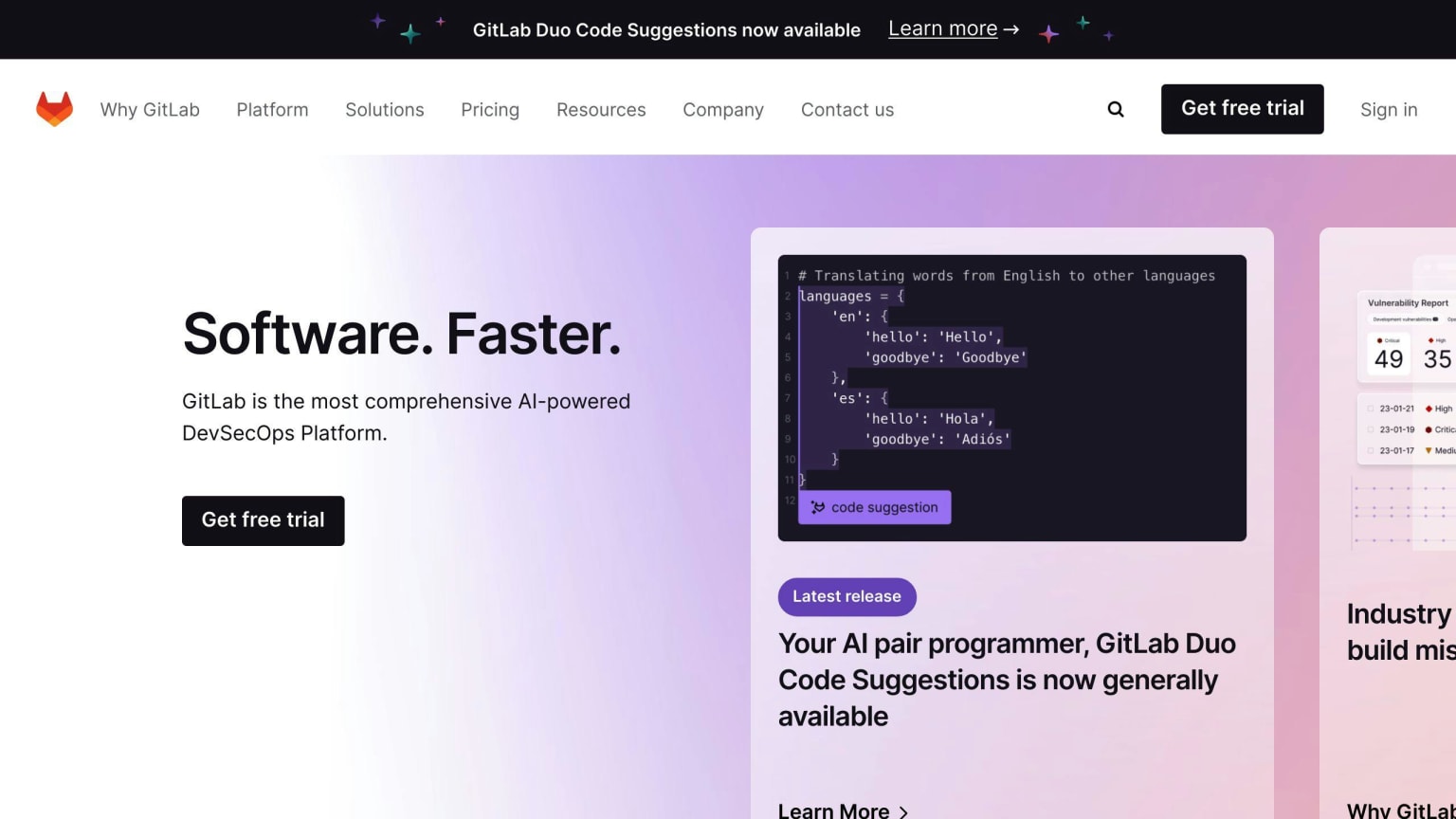Open the Resources menu
1456x819 pixels.
pos(601,109)
